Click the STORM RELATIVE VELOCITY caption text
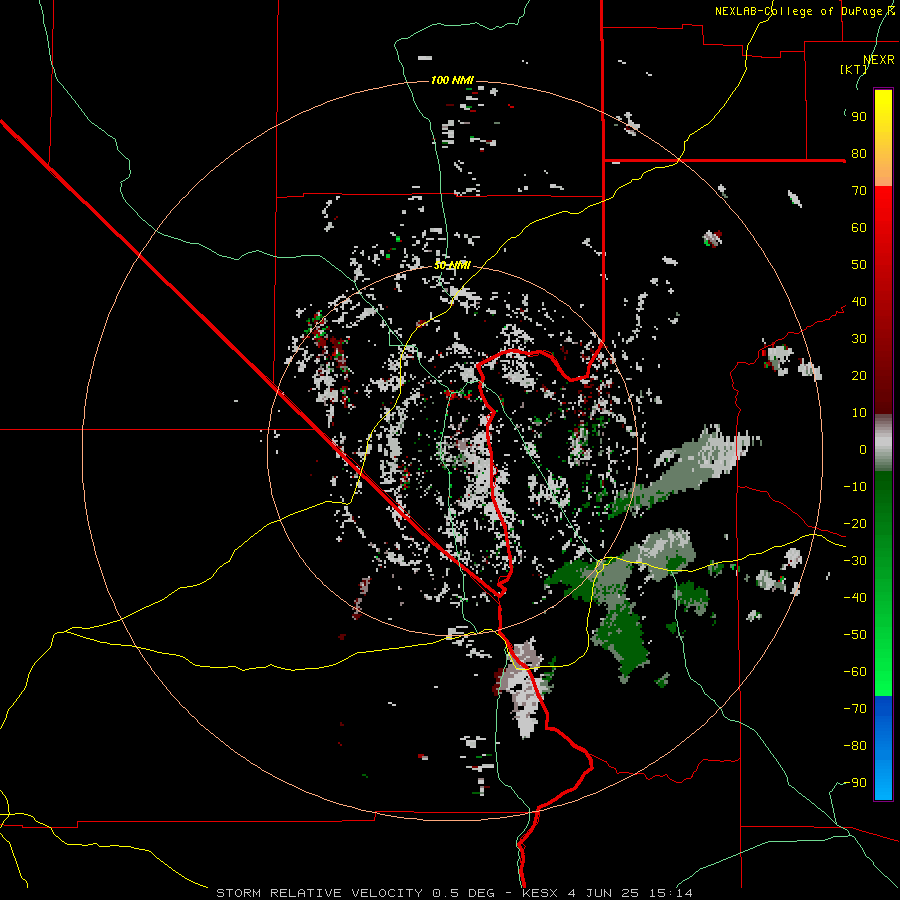900x900 pixels. point(320,893)
